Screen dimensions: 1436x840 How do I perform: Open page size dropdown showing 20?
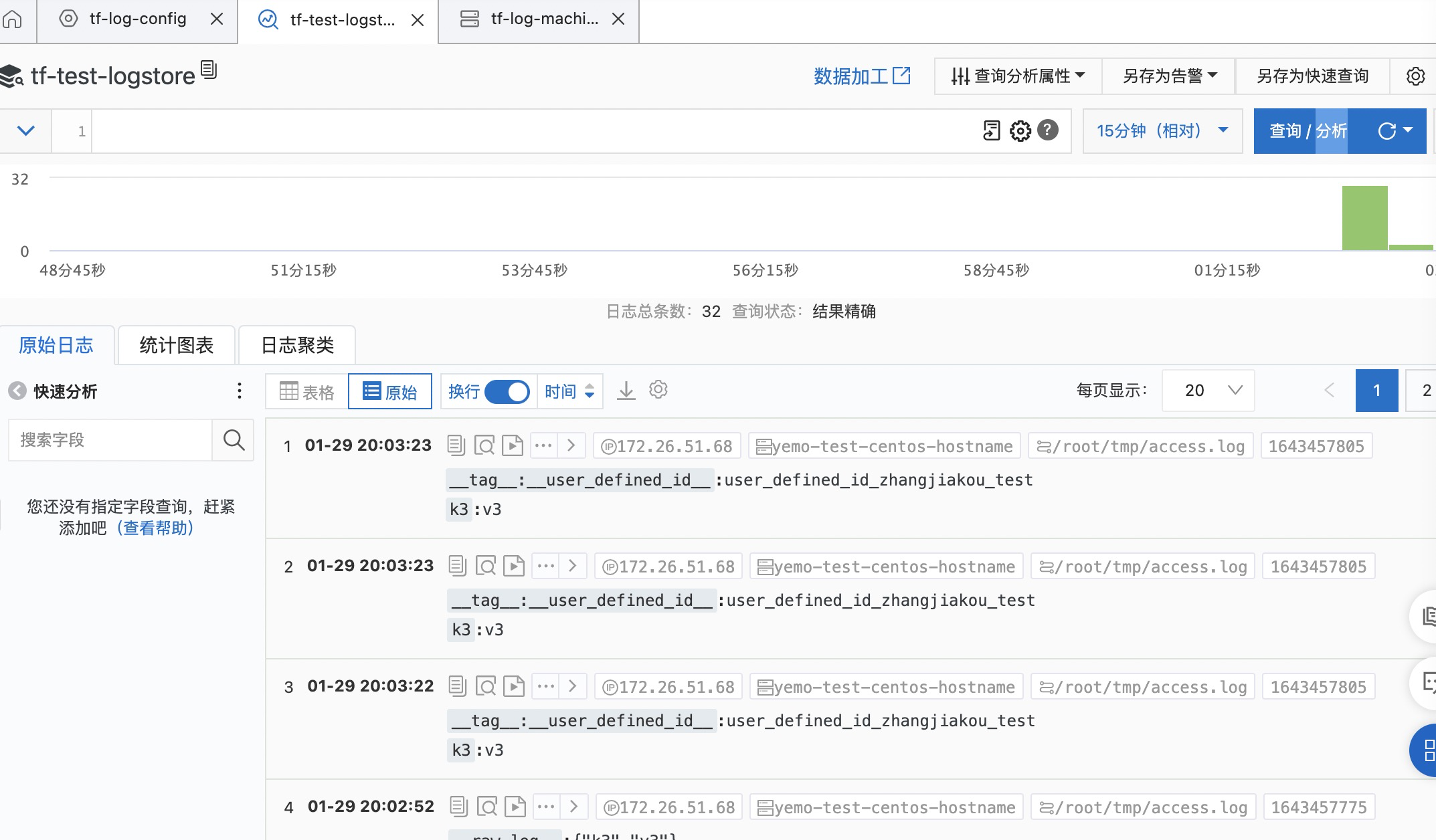click(1208, 390)
